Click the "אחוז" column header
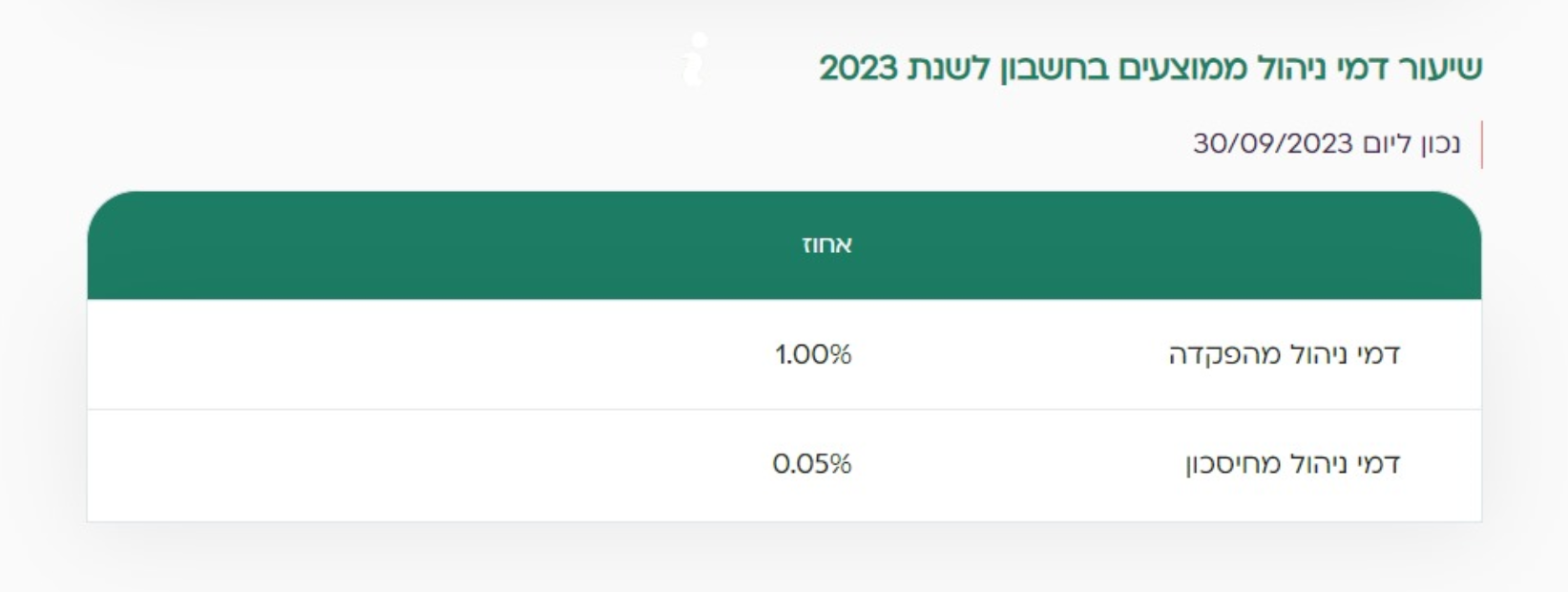Viewport: 1568px width, 592px height. point(826,245)
